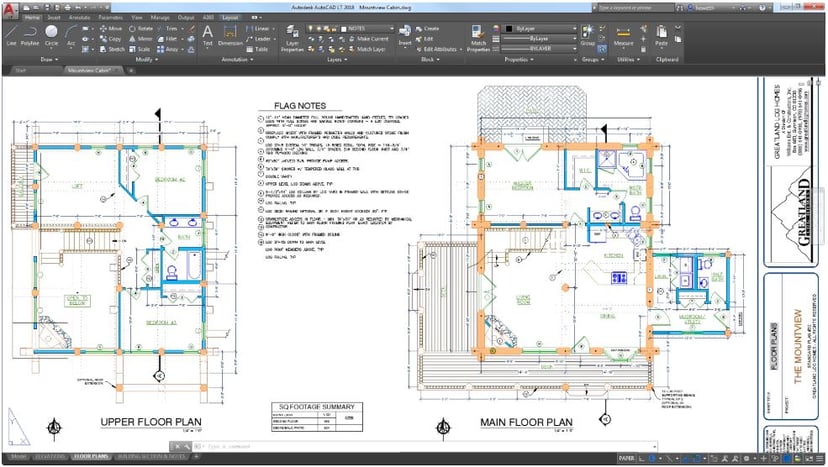Toggle layer on/off lightbulb in layer dropdown
The width and height of the screenshot is (828, 467).
point(310,29)
